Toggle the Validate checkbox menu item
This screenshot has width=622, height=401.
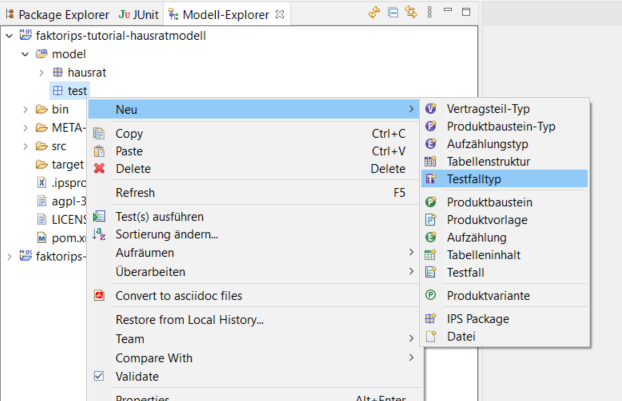pos(99,376)
